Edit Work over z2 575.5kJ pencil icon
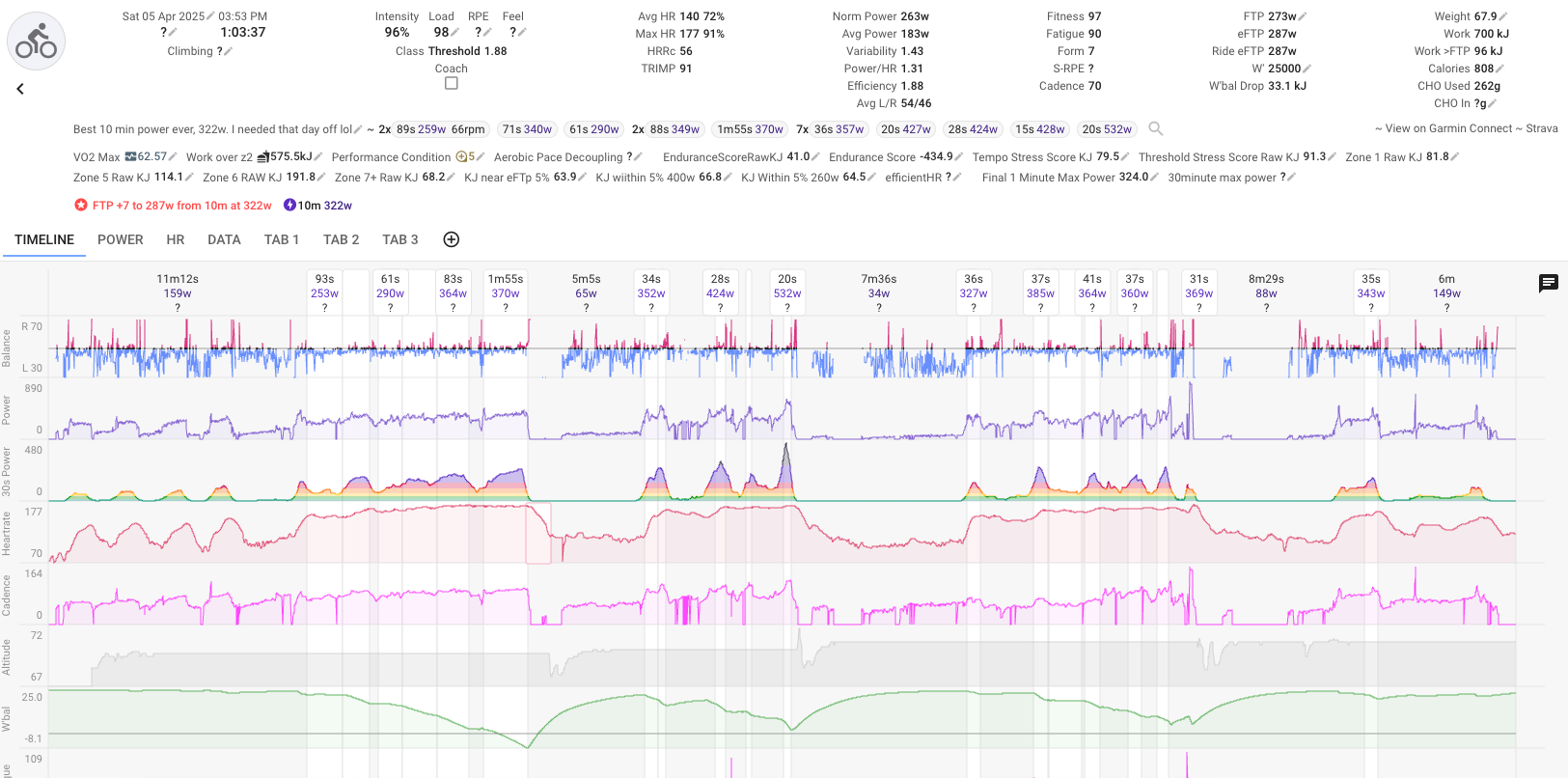This screenshot has height=778, width=1568. (318, 156)
